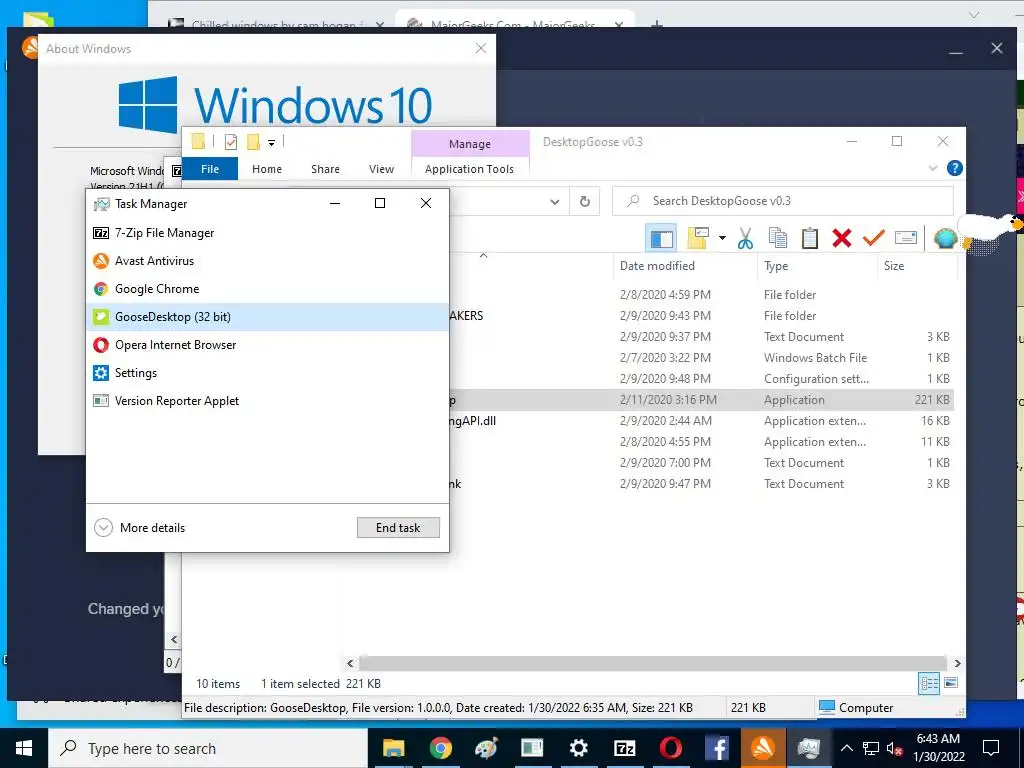Click the scissors Cut icon

[745, 238]
